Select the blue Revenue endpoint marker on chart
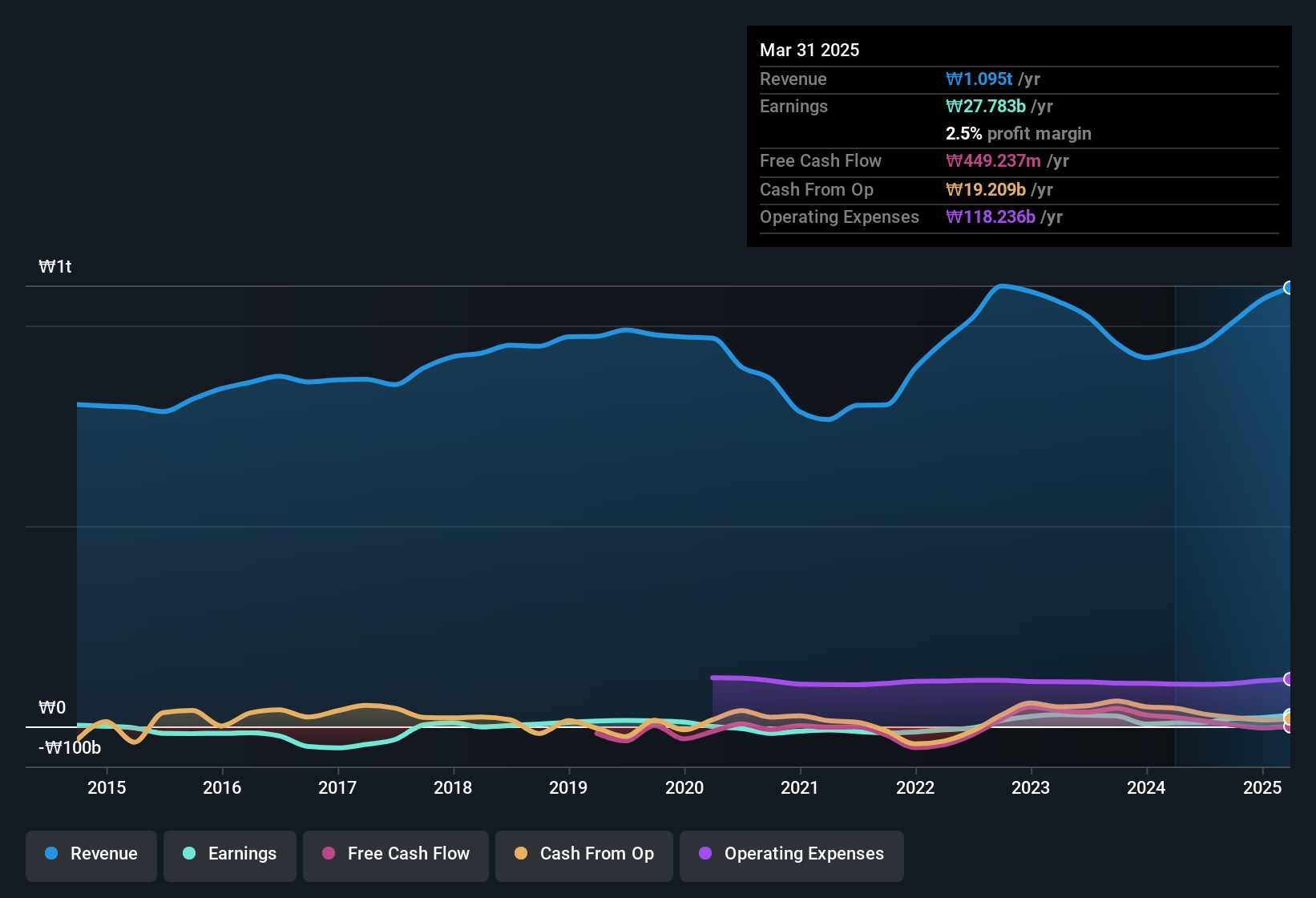The image size is (1316, 898). click(x=1289, y=288)
